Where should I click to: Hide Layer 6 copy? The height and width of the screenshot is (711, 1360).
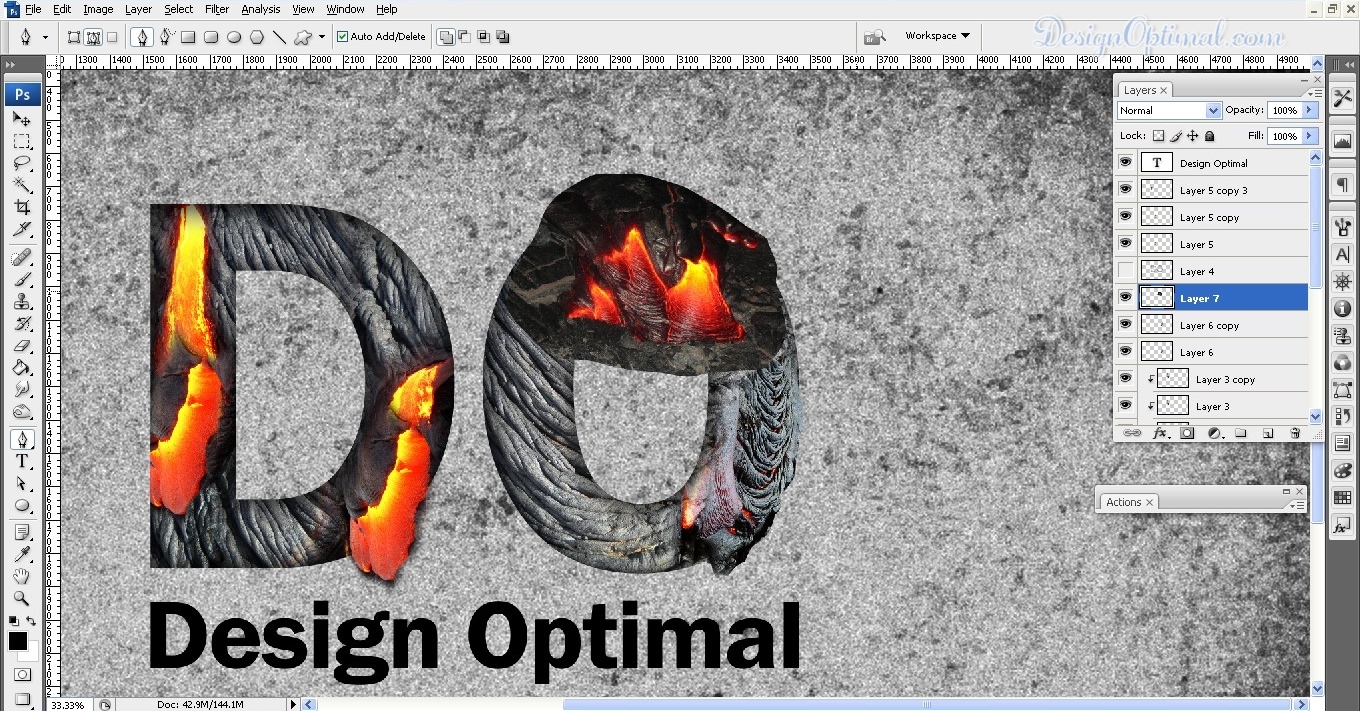point(1126,325)
